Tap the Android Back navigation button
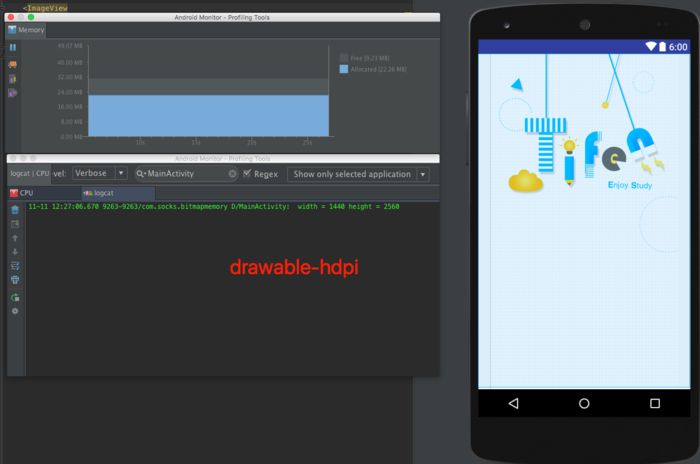This screenshot has width=700, height=464. [x=513, y=403]
